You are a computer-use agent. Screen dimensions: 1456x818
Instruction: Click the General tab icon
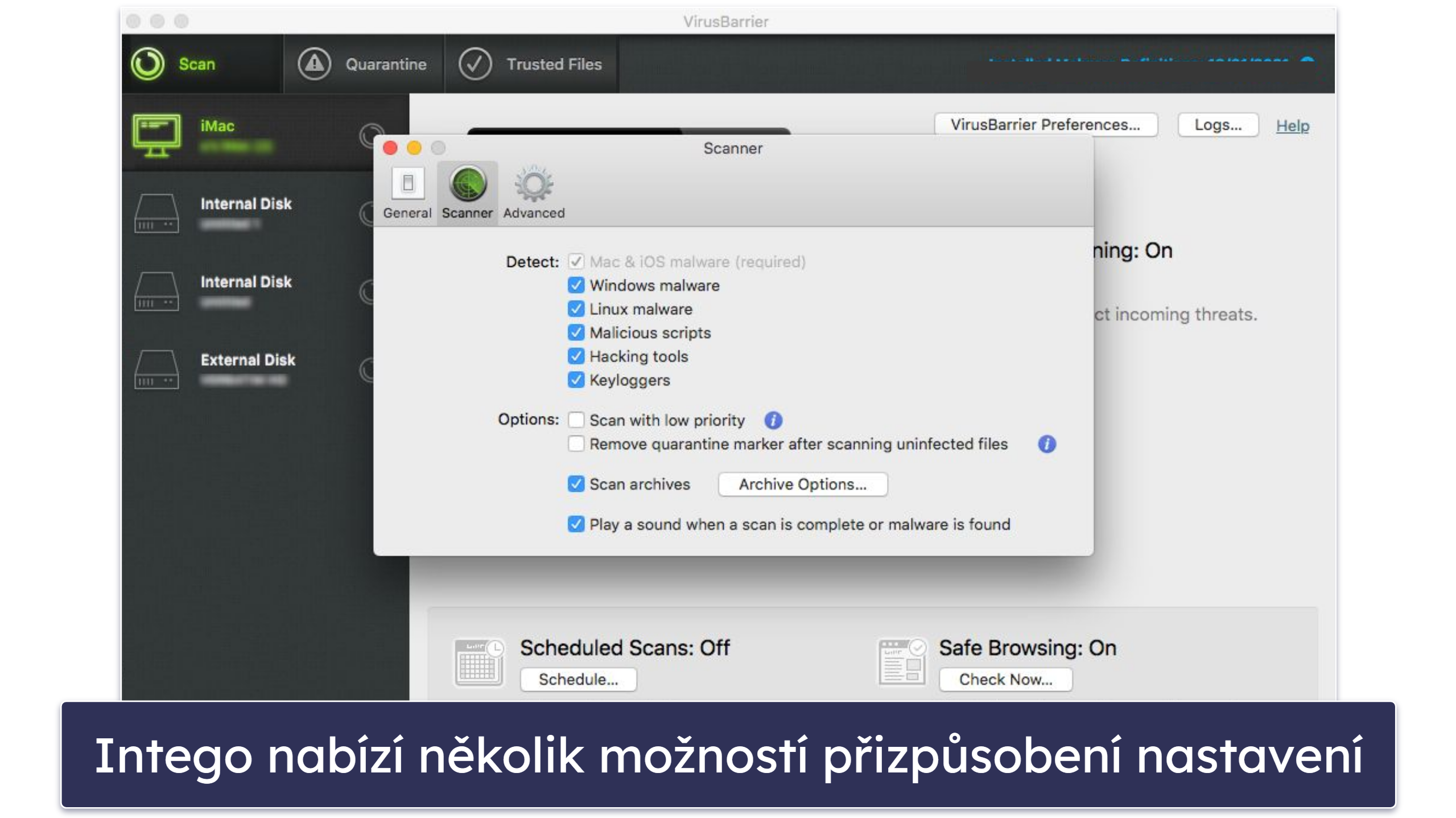click(407, 187)
